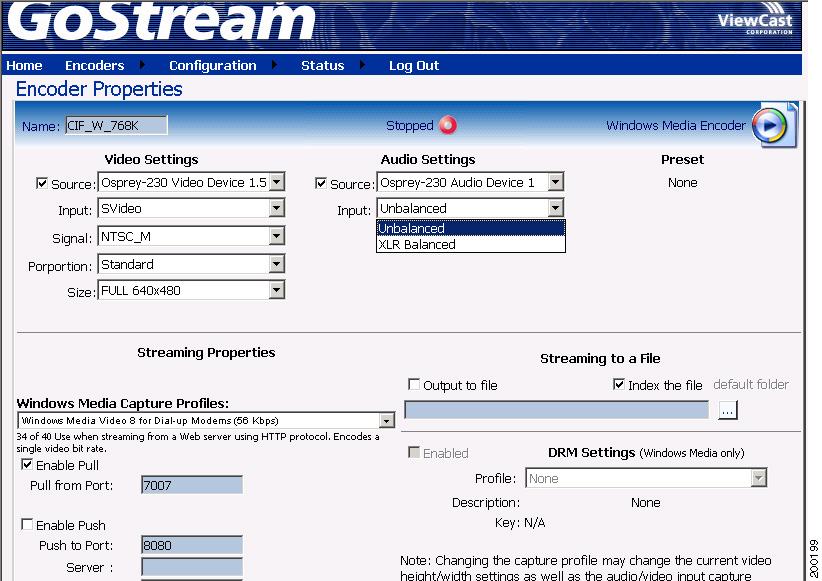Enable the Output to file checkbox

414,384
